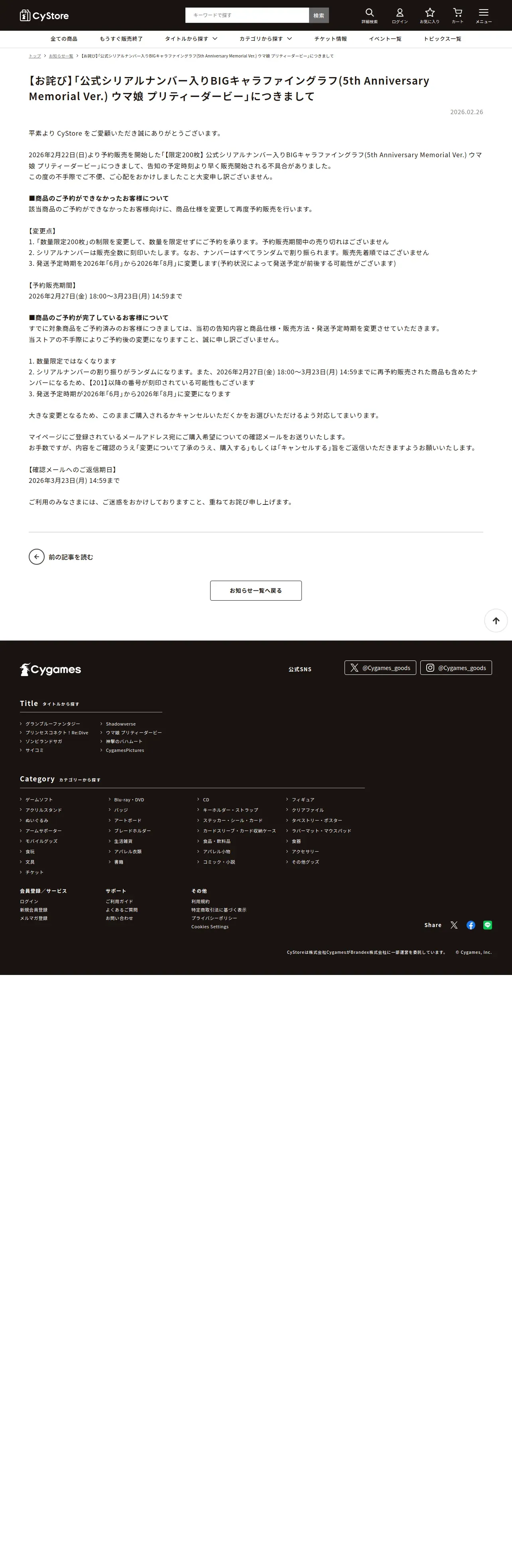Open イベント一覧 nav item
This screenshot has height=1568, width=512.
(385, 39)
